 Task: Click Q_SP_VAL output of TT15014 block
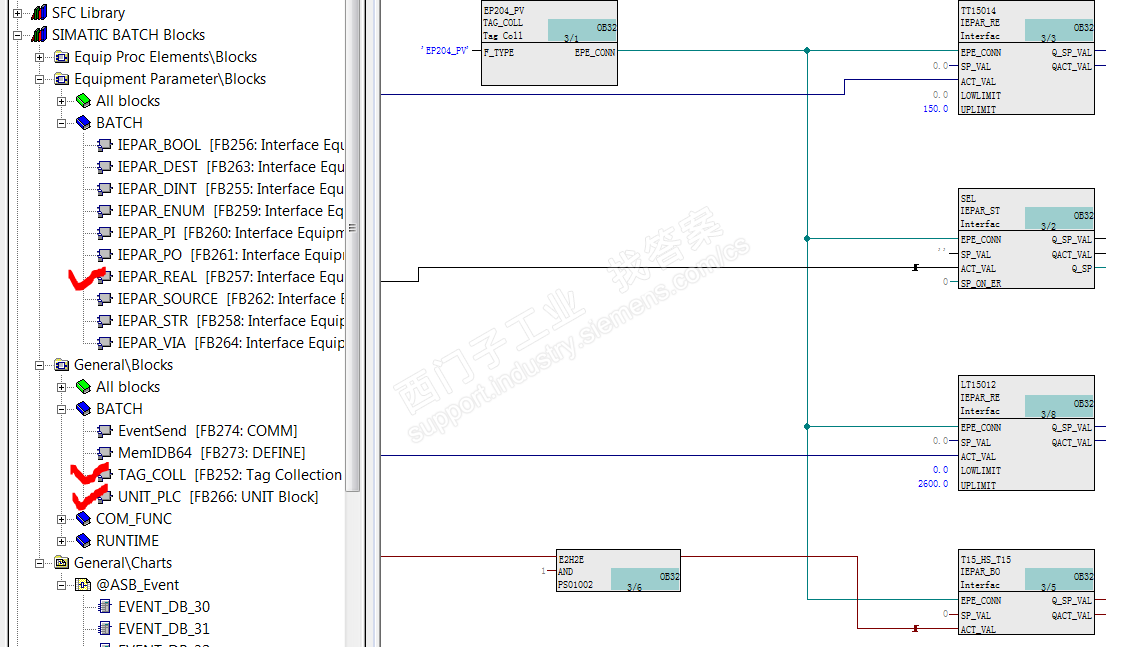(1072, 53)
